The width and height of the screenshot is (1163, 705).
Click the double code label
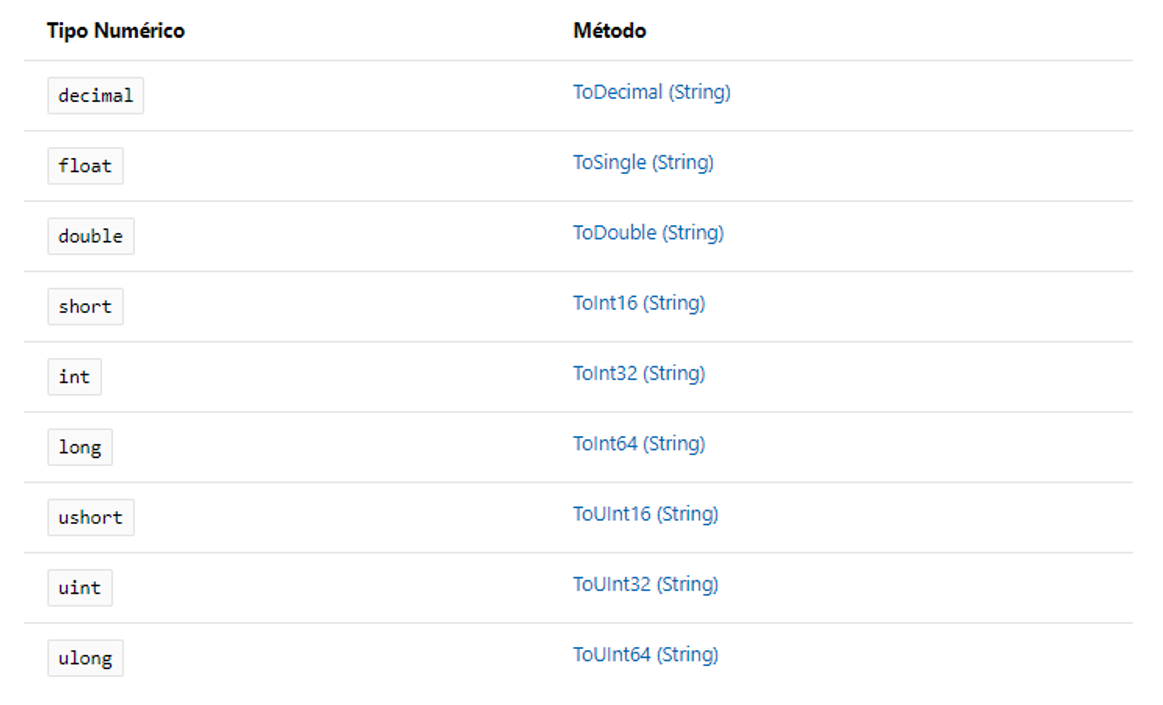[x=91, y=237]
